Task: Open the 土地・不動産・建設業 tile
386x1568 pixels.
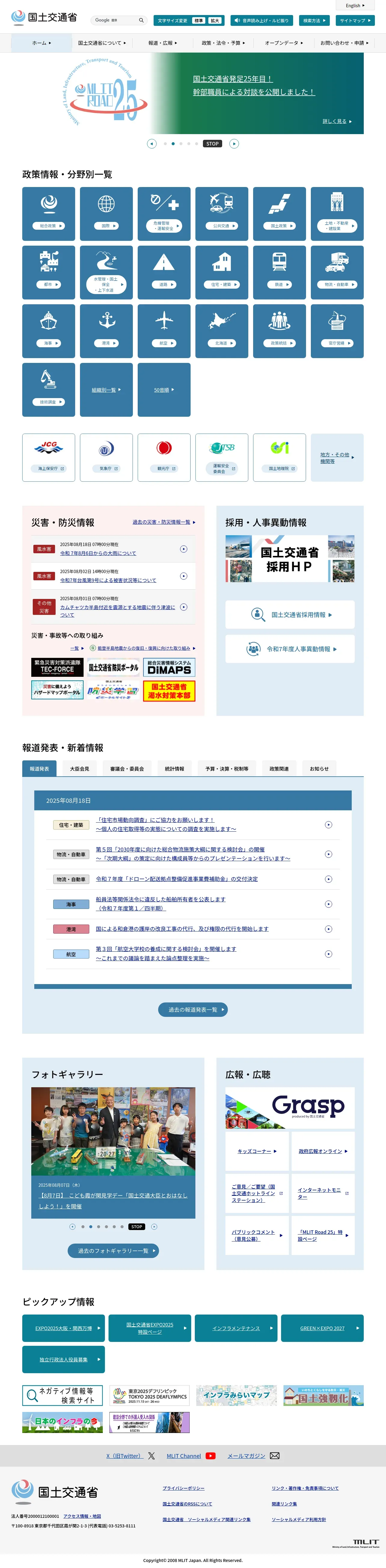Action: point(337,214)
